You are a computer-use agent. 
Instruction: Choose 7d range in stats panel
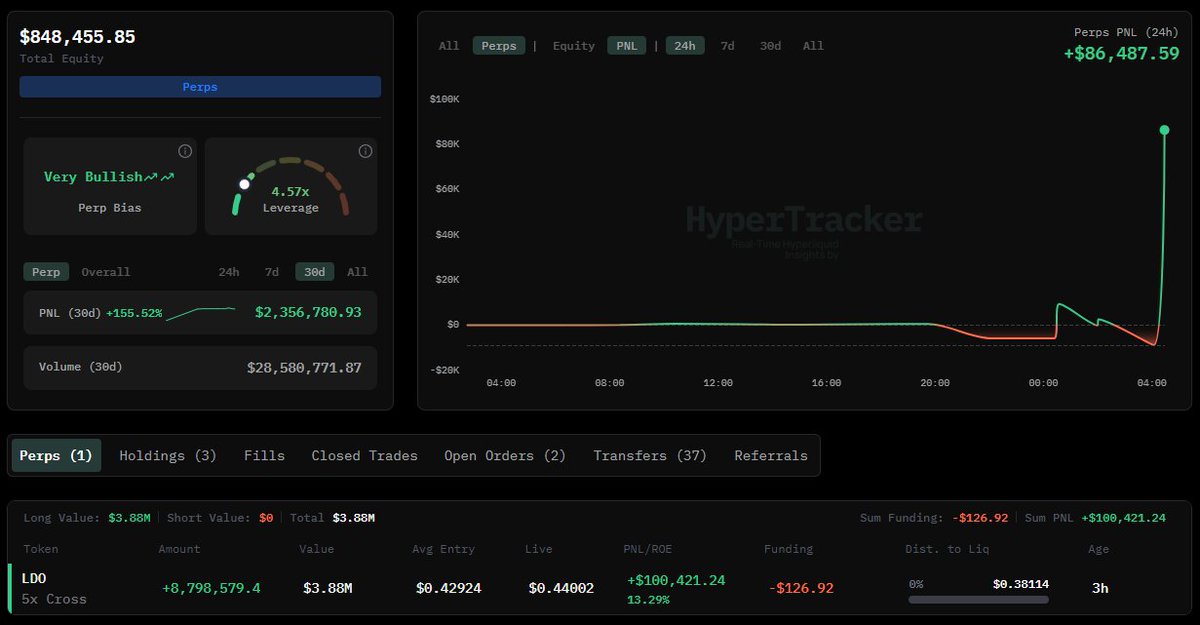(x=272, y=272)
